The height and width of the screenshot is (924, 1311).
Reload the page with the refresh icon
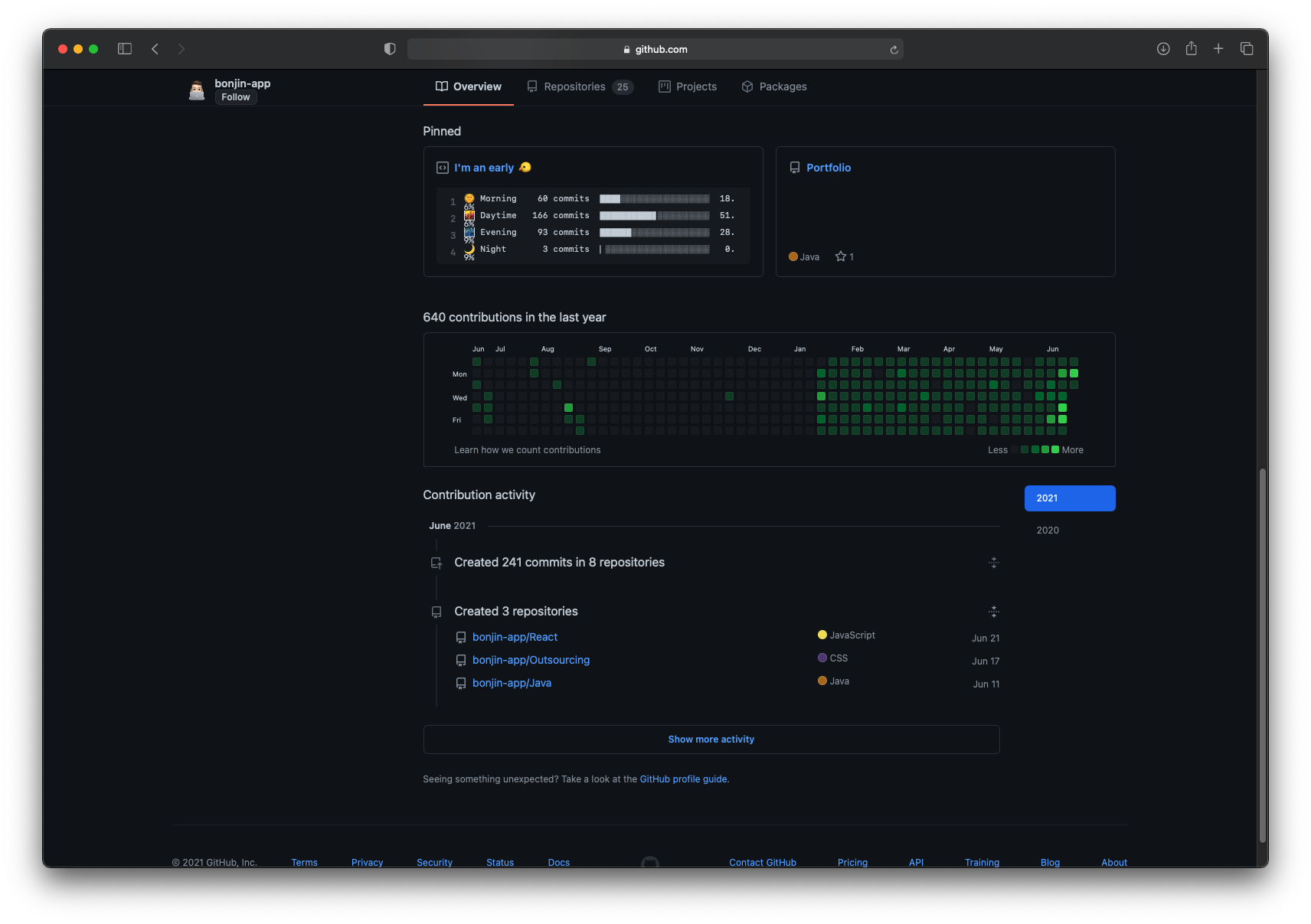(894, 50)
